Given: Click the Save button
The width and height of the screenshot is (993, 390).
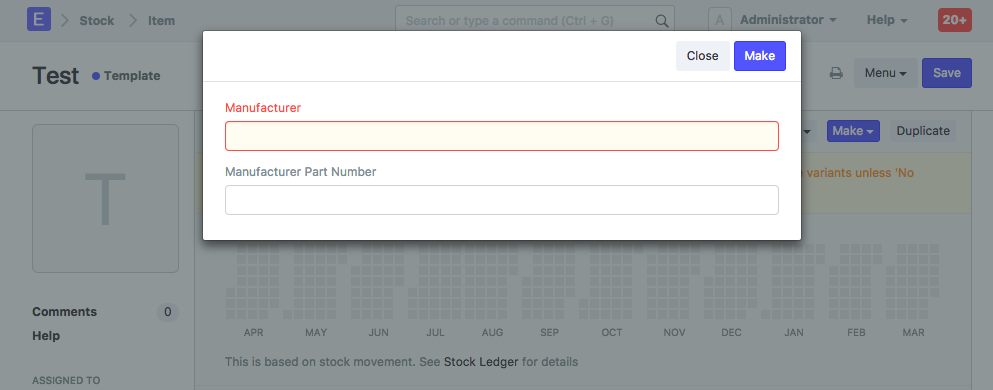Looking at the screenshot, I should pos(947,73).
